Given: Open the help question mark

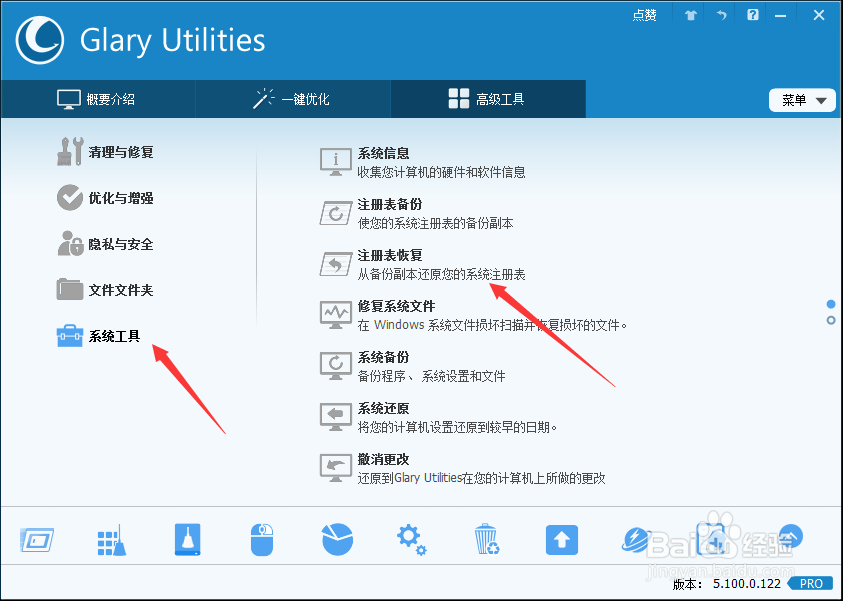Looking at the screenshot, I should [x=752, y=15].
